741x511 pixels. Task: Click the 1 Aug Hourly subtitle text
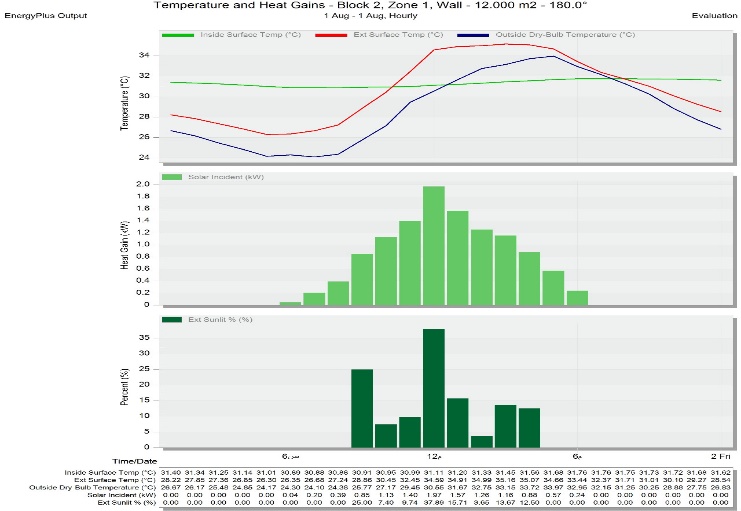coord(370,17)
